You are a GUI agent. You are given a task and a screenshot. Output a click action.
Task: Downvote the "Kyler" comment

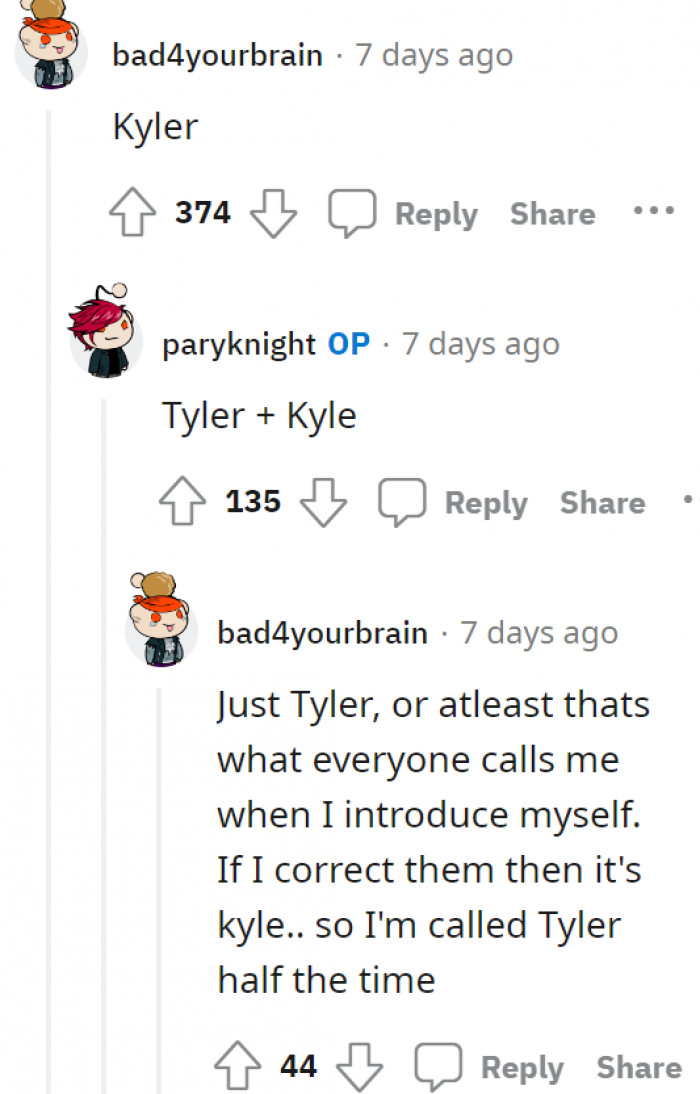point(275,214)
